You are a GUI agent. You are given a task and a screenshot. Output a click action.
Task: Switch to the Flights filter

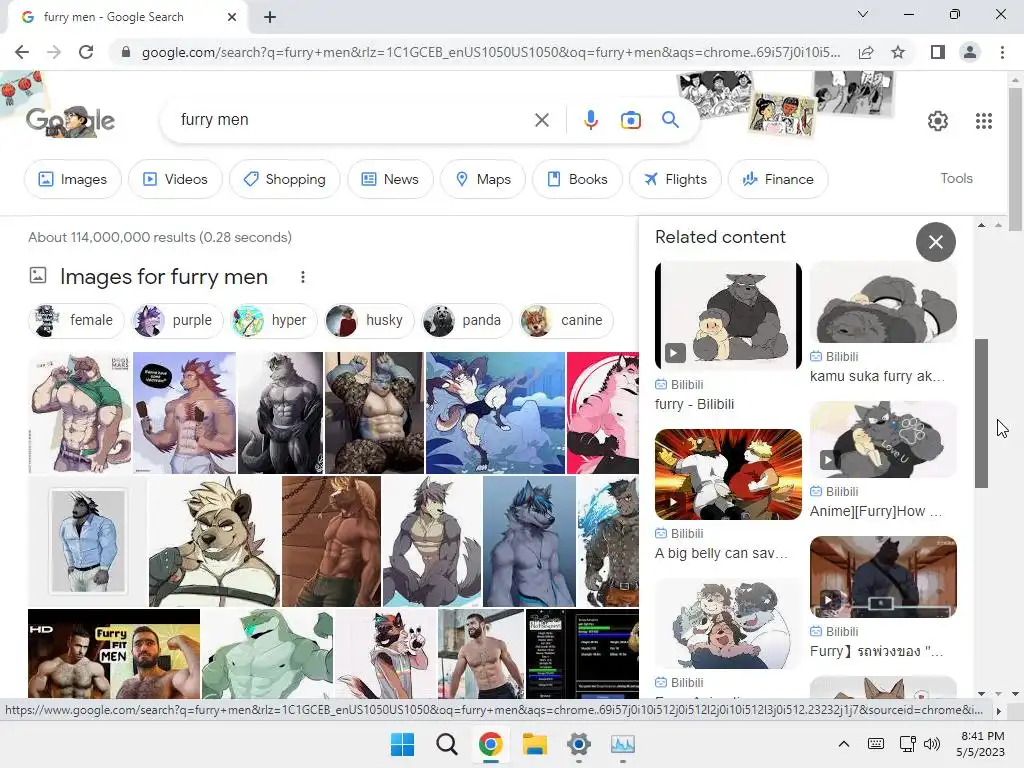tap(675, 179)
